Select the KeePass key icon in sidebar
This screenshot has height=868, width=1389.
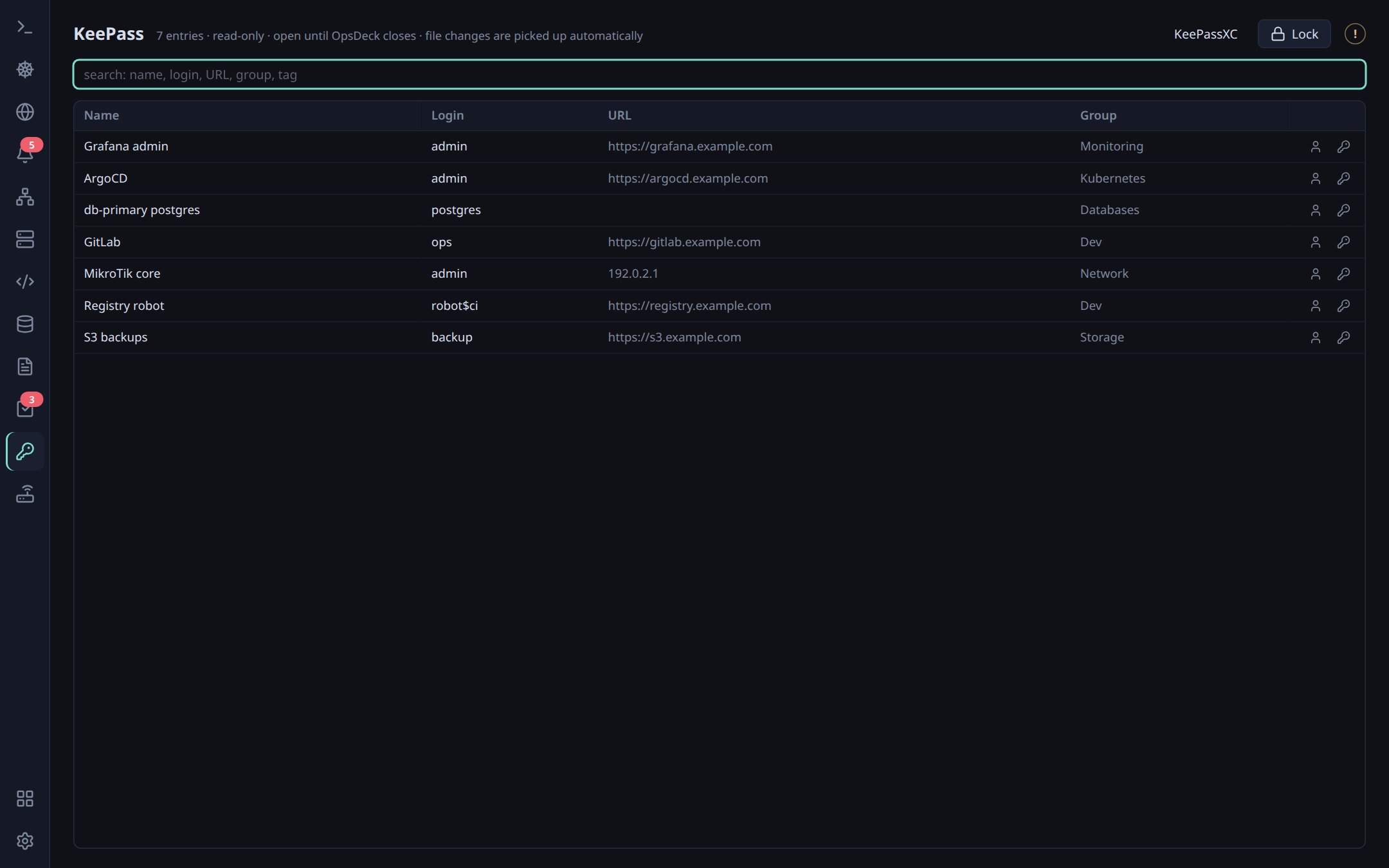pyautogui.click(x=24, y=451)
